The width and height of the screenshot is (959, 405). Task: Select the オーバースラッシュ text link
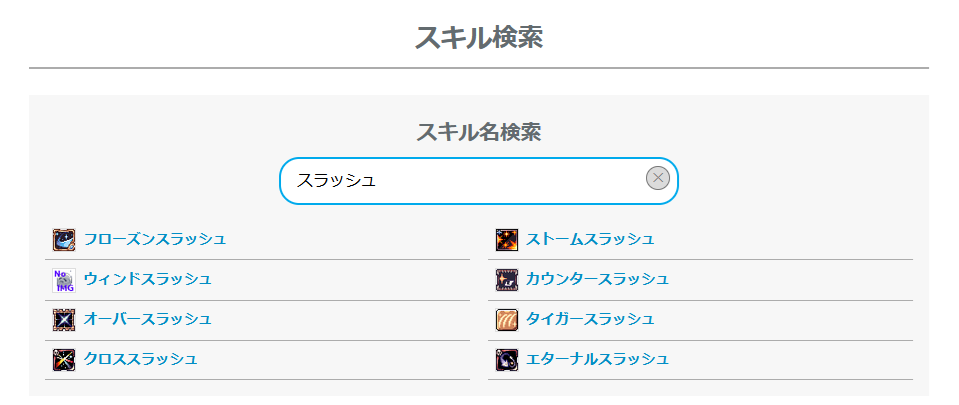click(148, 319)
